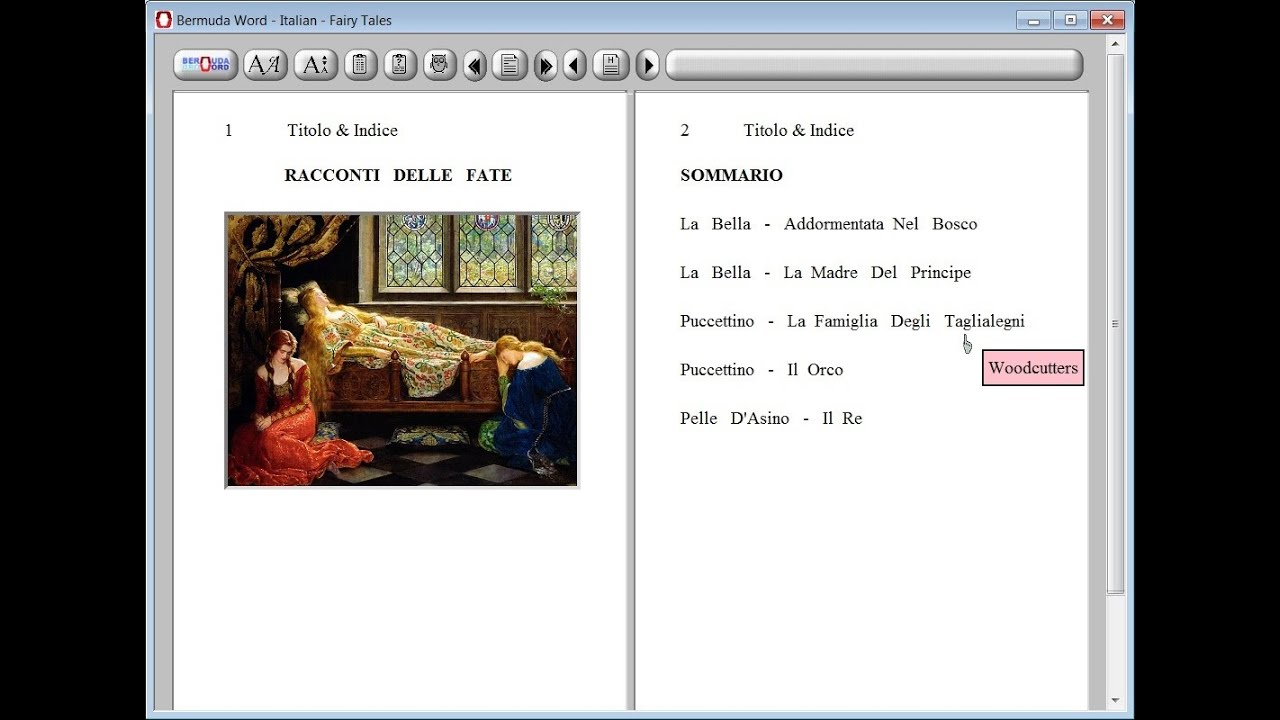
Task: Click the Bermuda Word logo button
Action: (x=206, y=65)
